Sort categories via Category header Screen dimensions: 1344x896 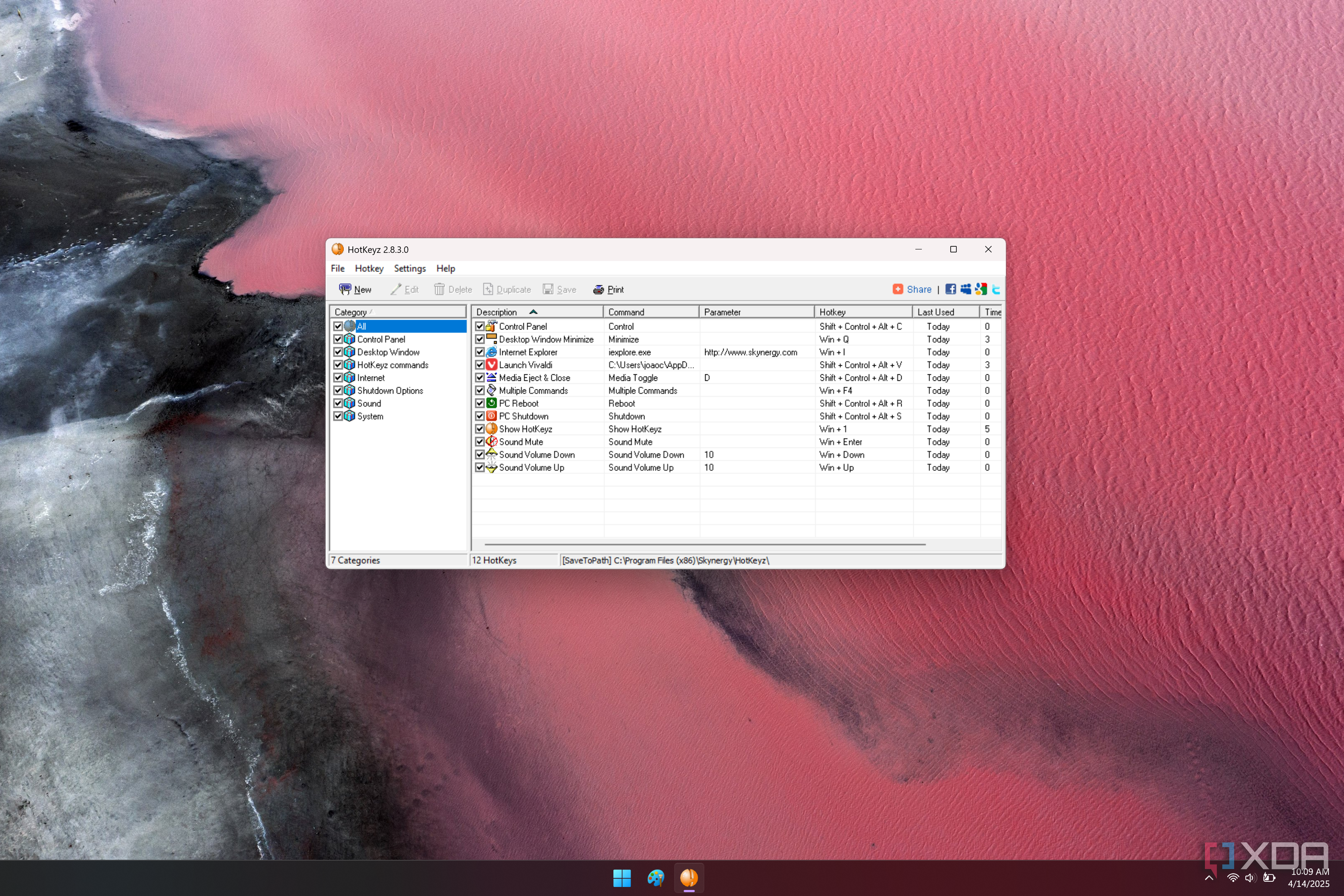(398, 312)
